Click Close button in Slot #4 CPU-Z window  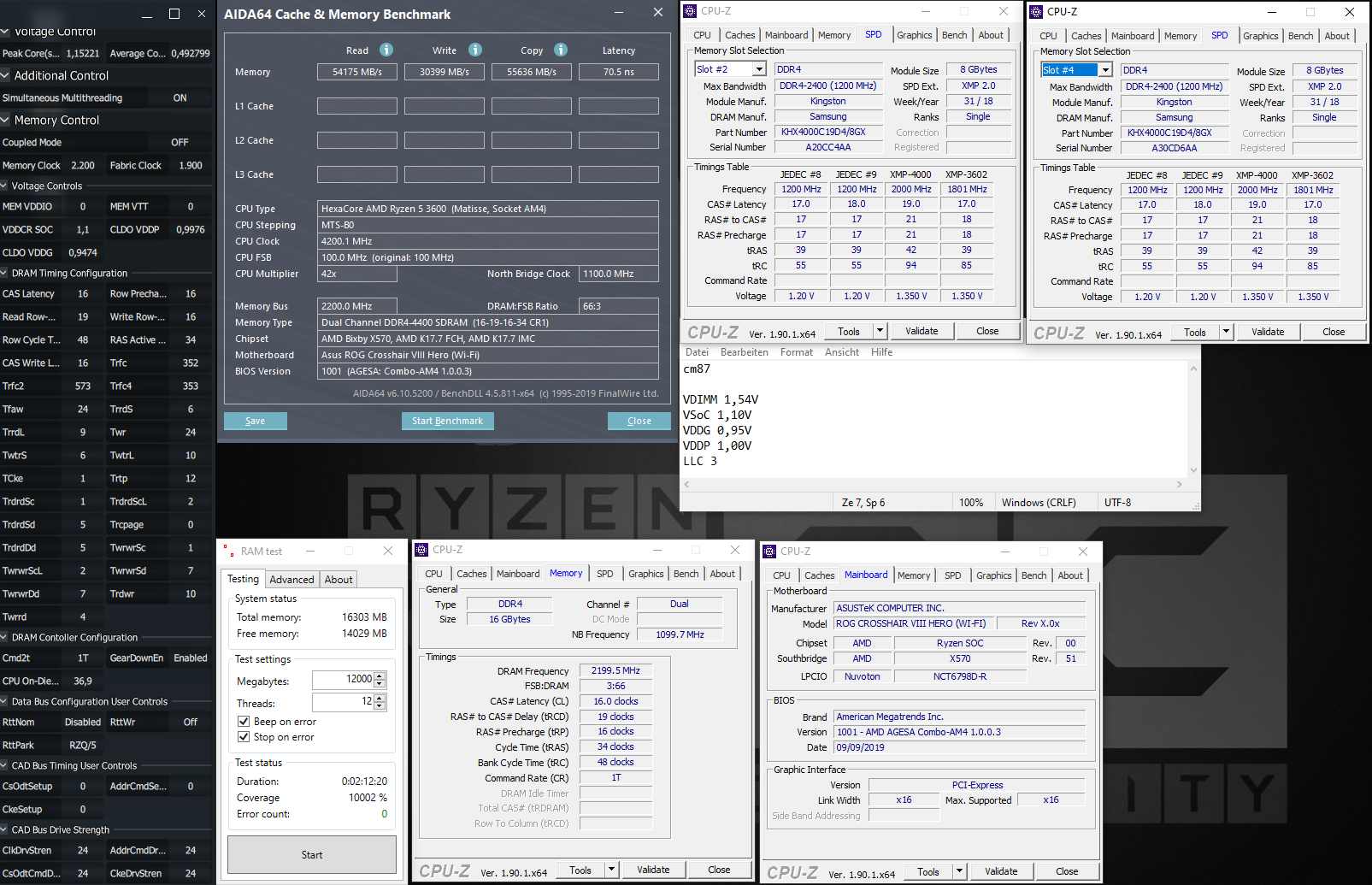[x=1334, y=332]
